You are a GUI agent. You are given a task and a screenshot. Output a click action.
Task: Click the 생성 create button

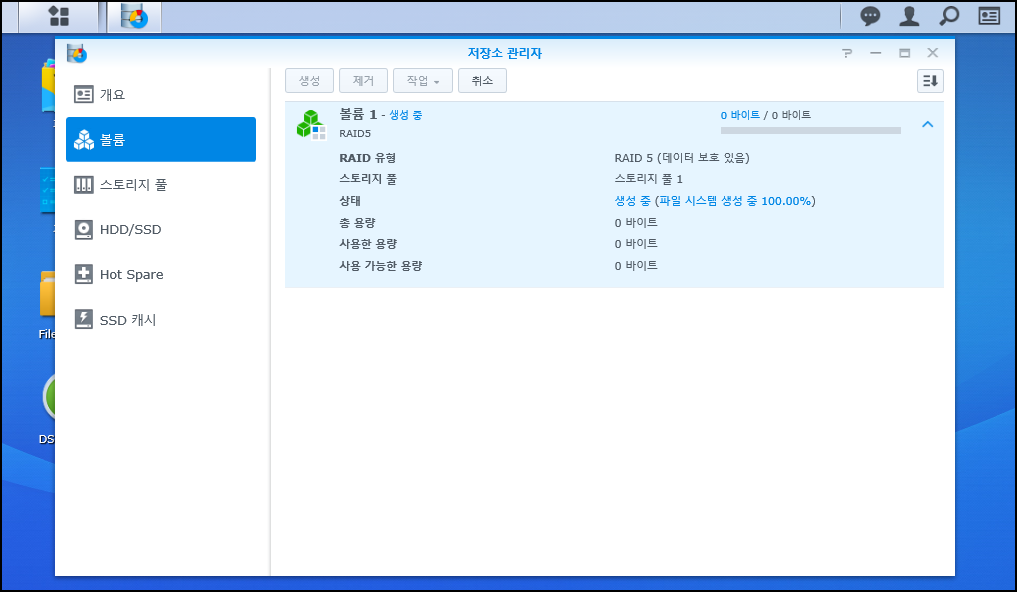[x=309, y=81]
